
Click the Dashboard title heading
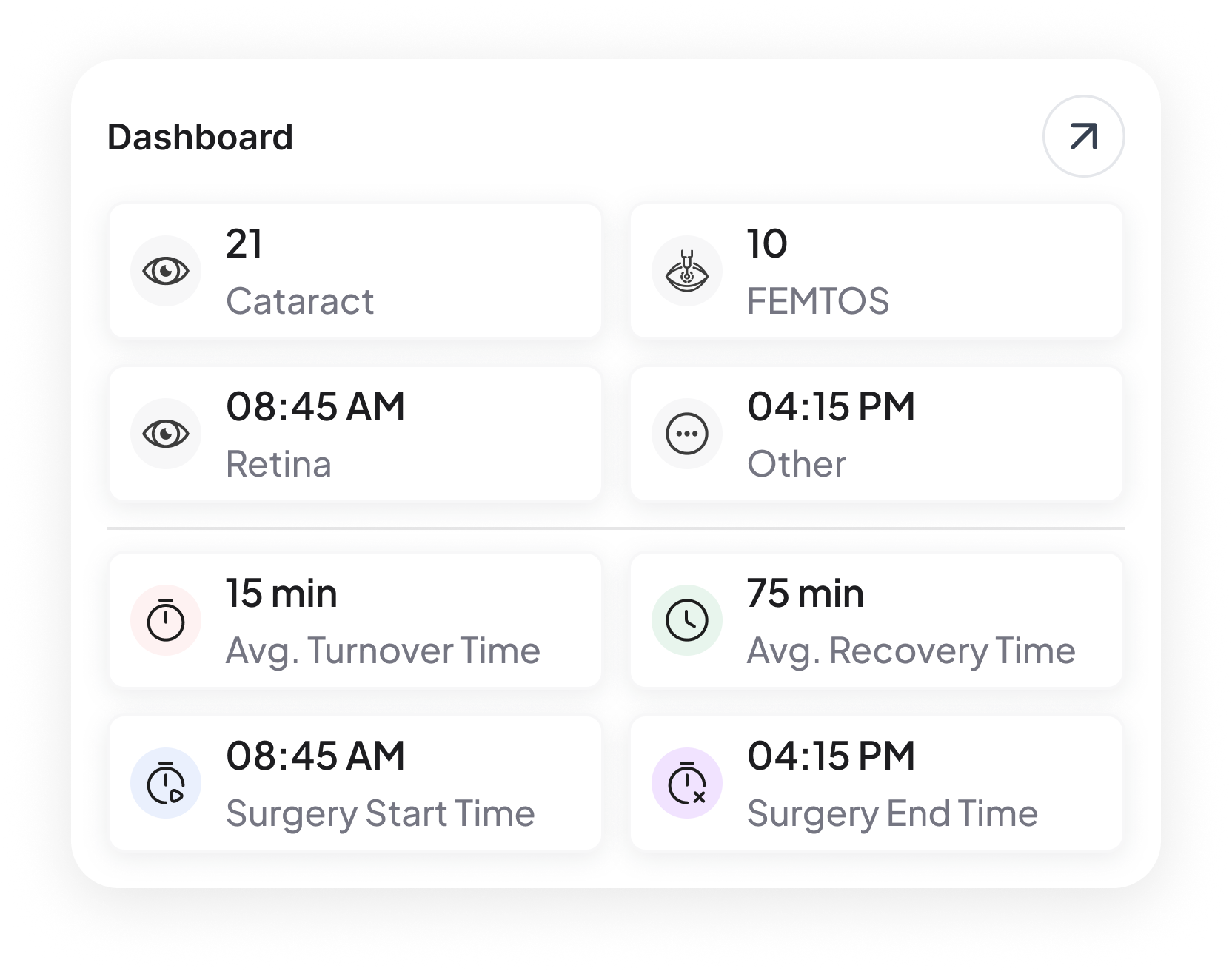point(200,138)
